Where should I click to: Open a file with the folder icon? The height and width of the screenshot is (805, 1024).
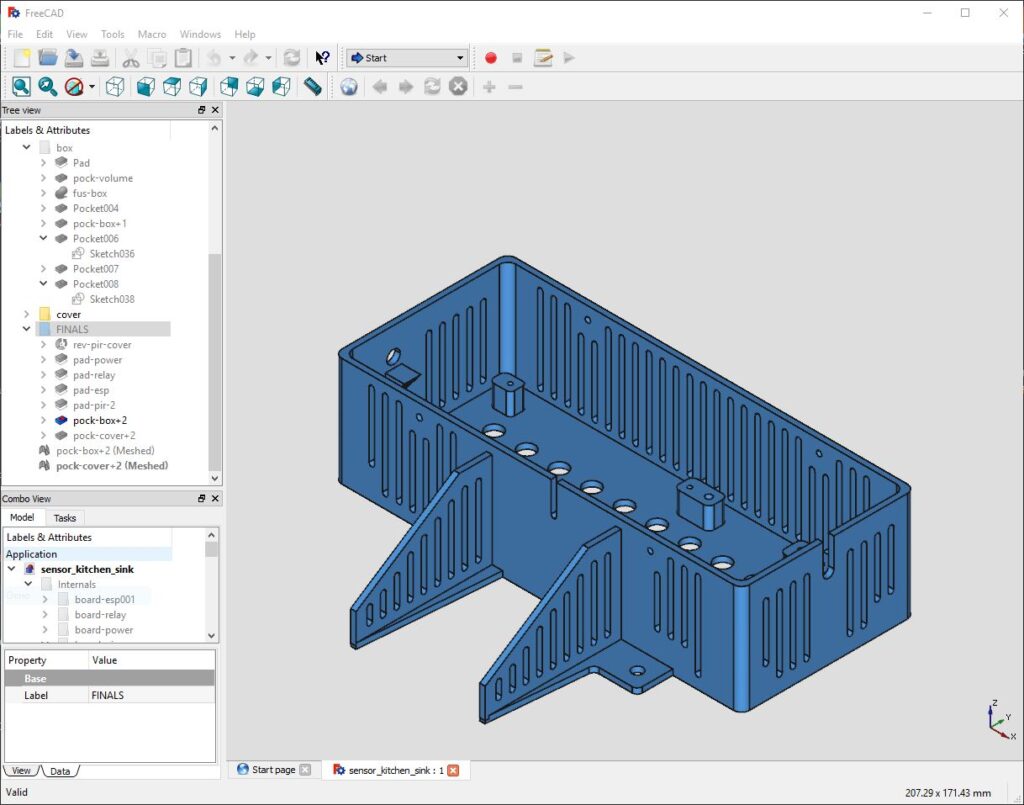48,58
